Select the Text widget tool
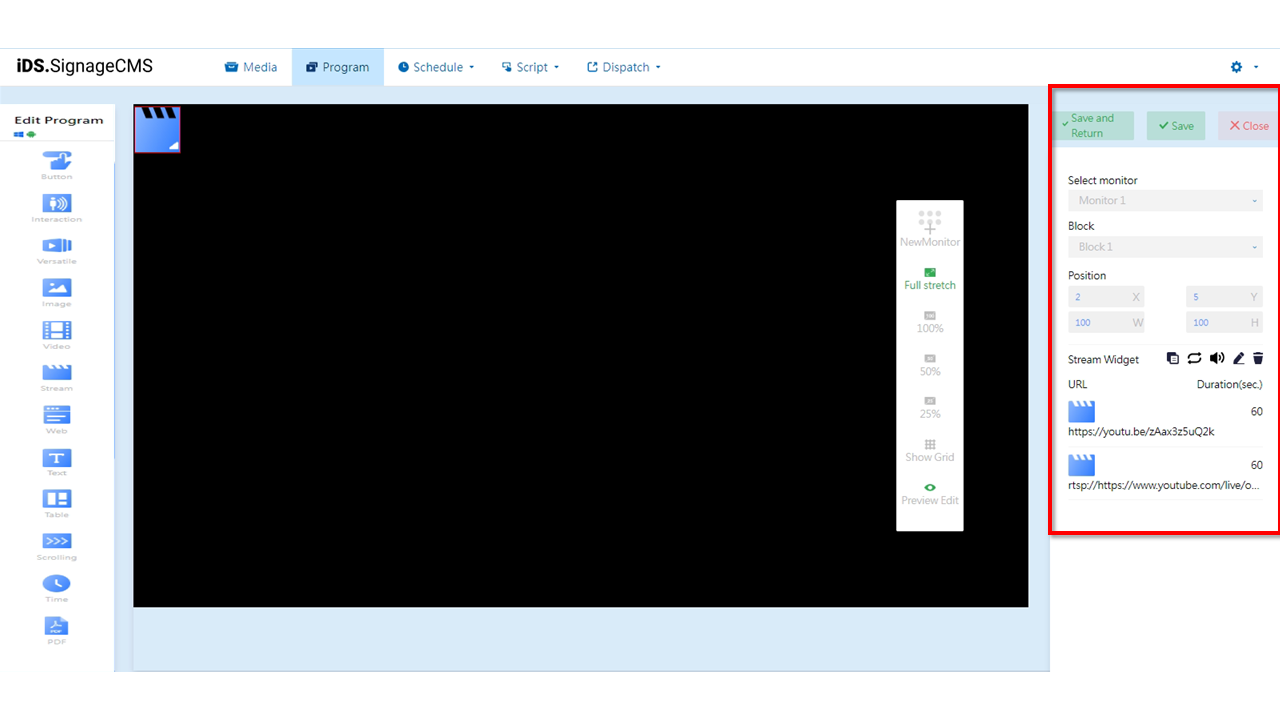Image resolution: width=1280 pixels, height=720 pixels. [x=57, y=460]
